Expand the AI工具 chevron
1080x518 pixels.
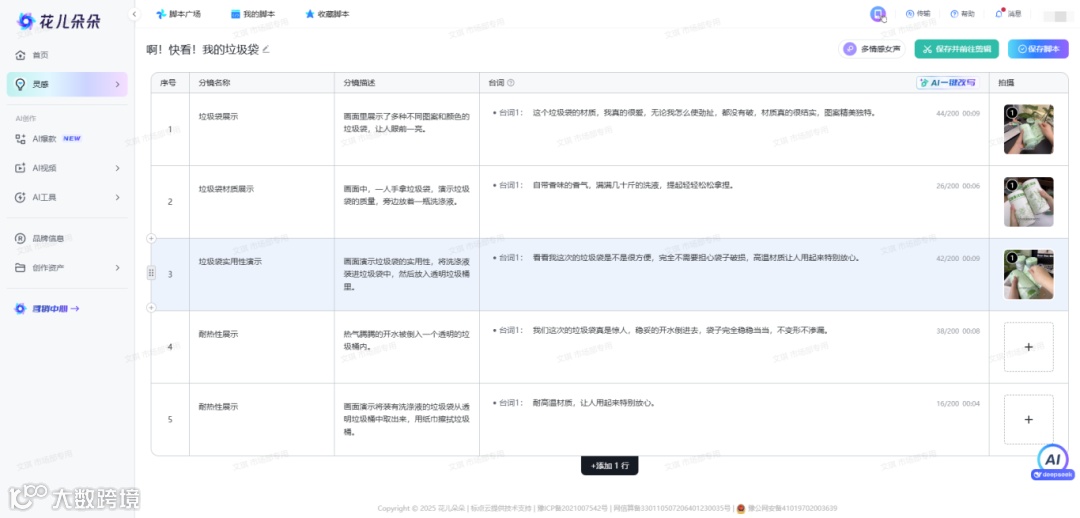tap(117, 197)
